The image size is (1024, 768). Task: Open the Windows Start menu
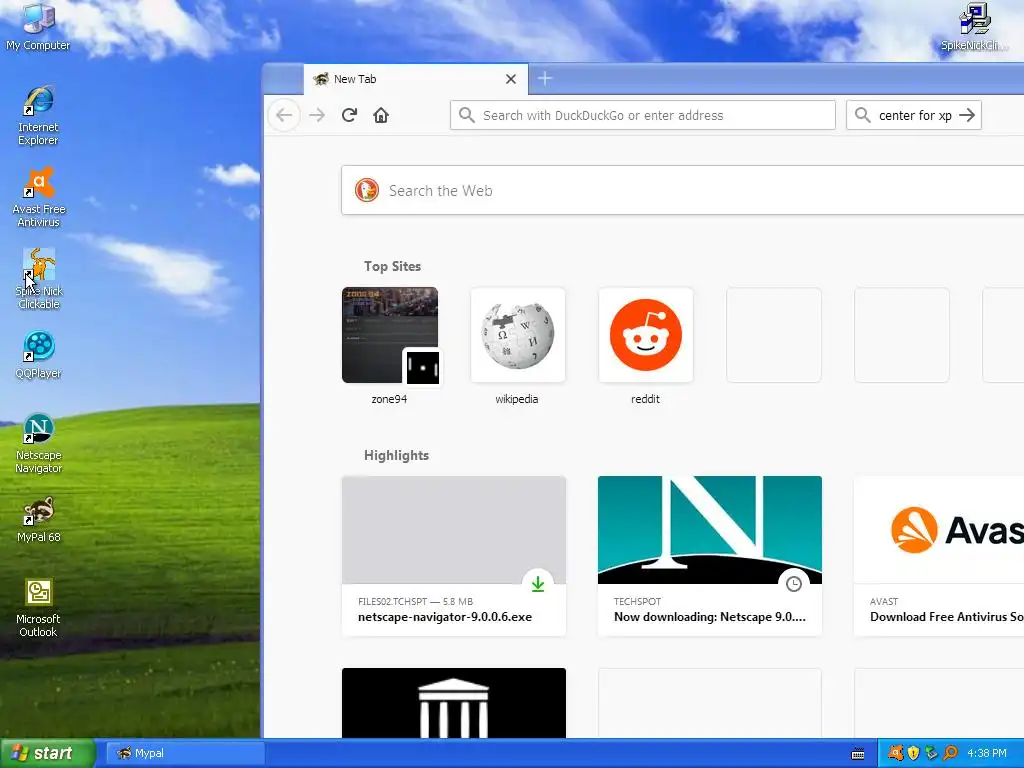pyautogui.click(x=47, y=753)
